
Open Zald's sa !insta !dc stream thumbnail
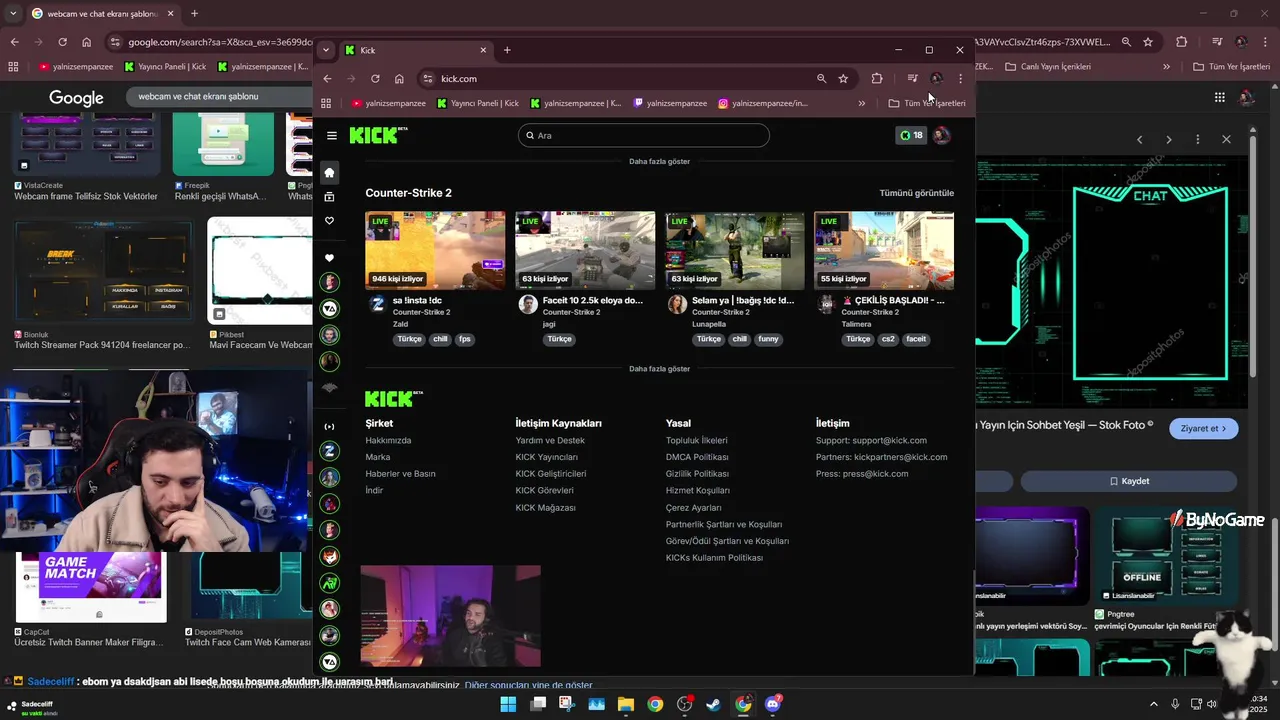435,251
